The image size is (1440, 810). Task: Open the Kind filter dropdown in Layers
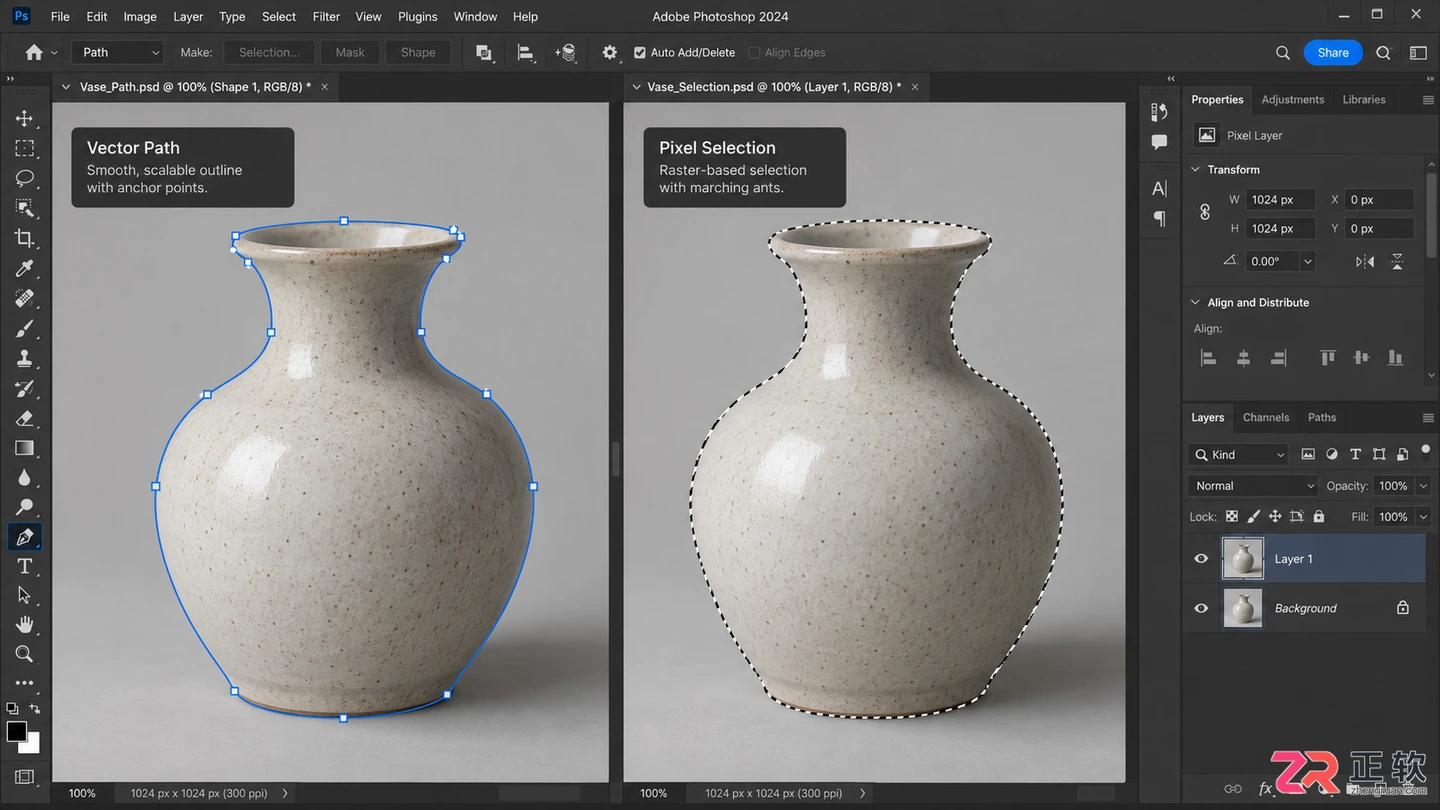[1239, 455]
